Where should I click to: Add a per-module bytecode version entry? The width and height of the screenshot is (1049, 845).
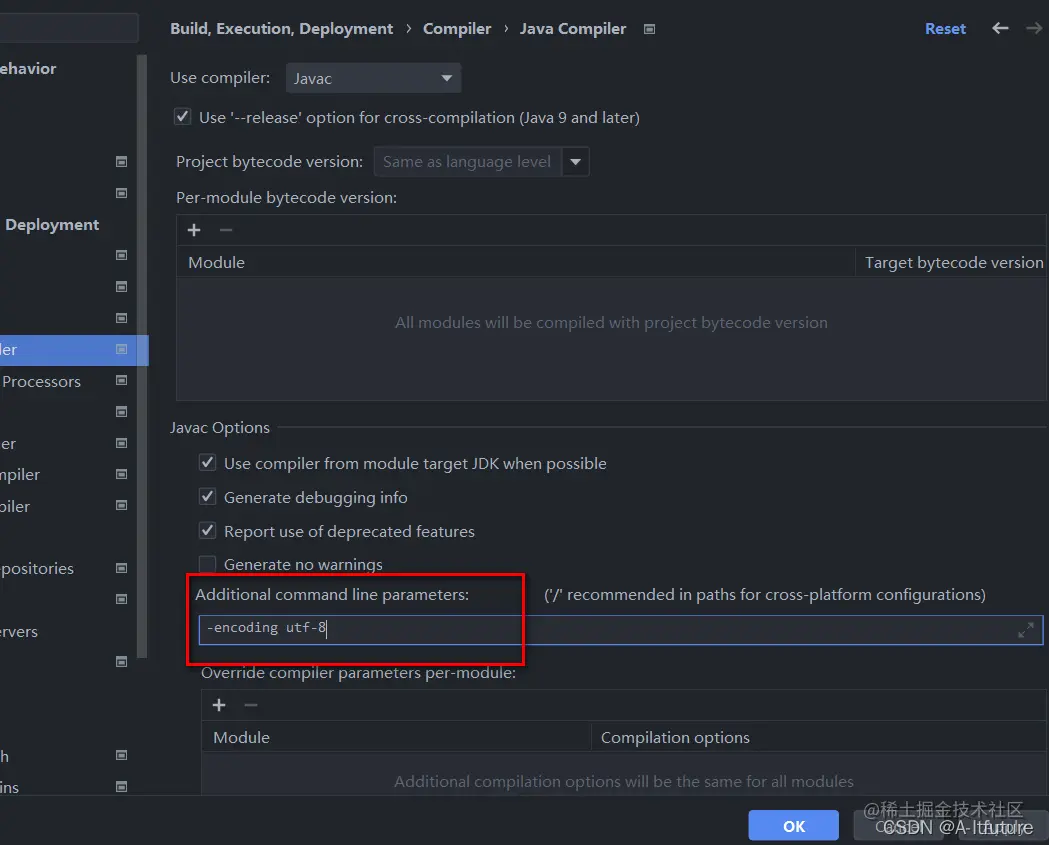pos(194,230)
